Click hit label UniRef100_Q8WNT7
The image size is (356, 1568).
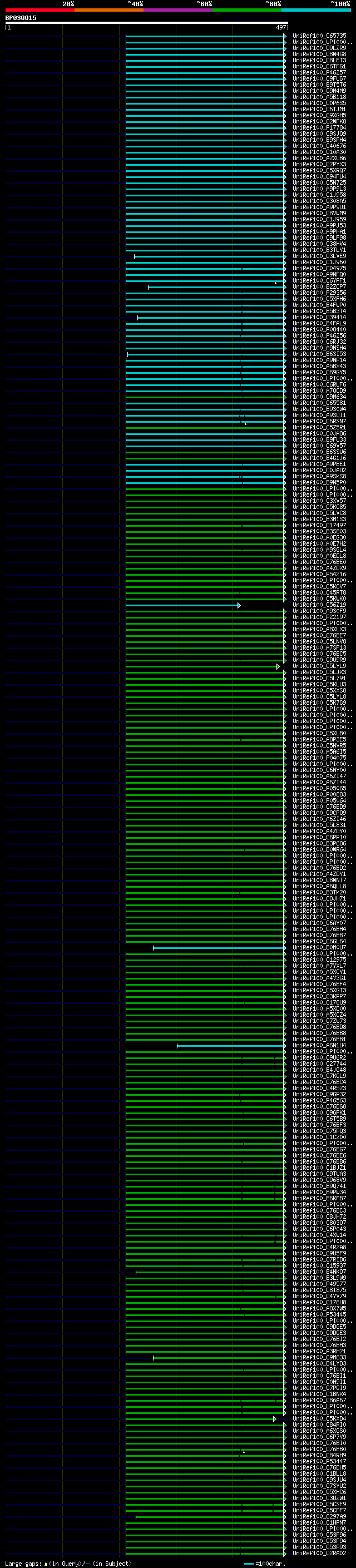click(319, 881)
